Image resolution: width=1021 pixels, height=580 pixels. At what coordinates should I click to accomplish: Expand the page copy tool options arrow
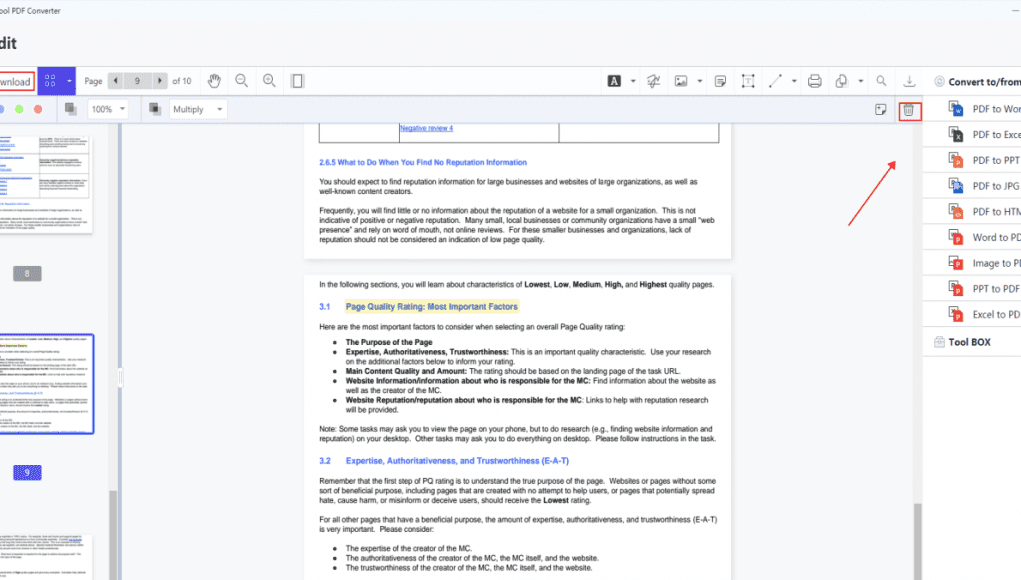[x=860, y=81]
